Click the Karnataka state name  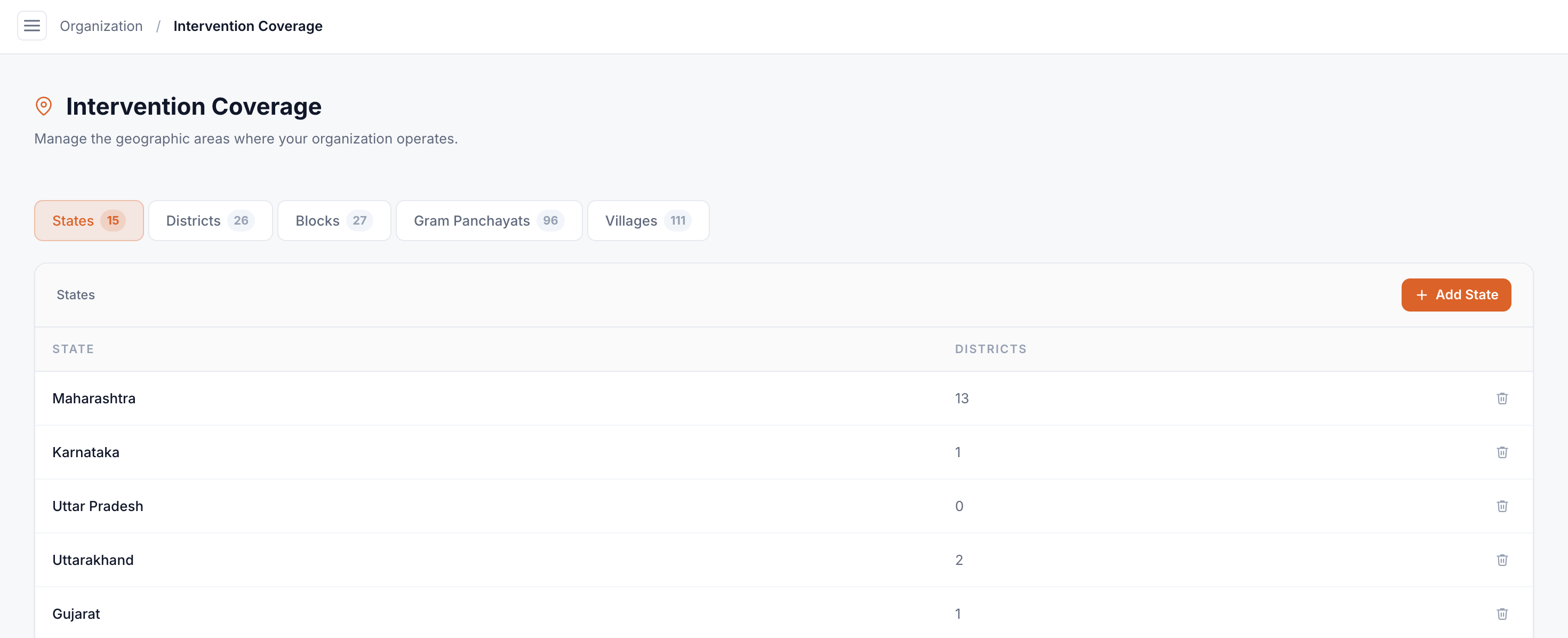[x=86, y=452]
